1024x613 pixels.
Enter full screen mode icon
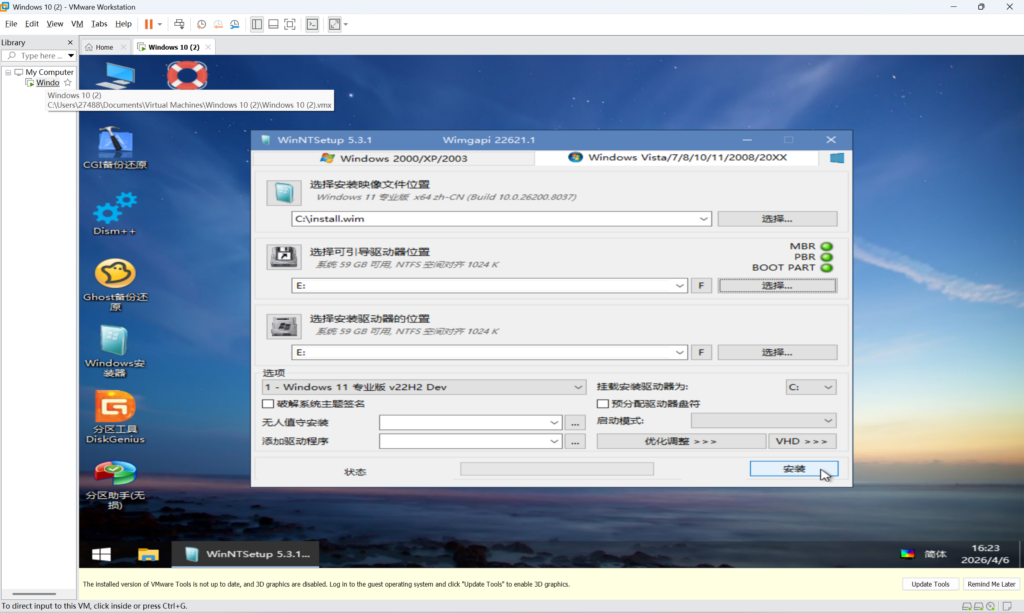(x=290, y=23)
